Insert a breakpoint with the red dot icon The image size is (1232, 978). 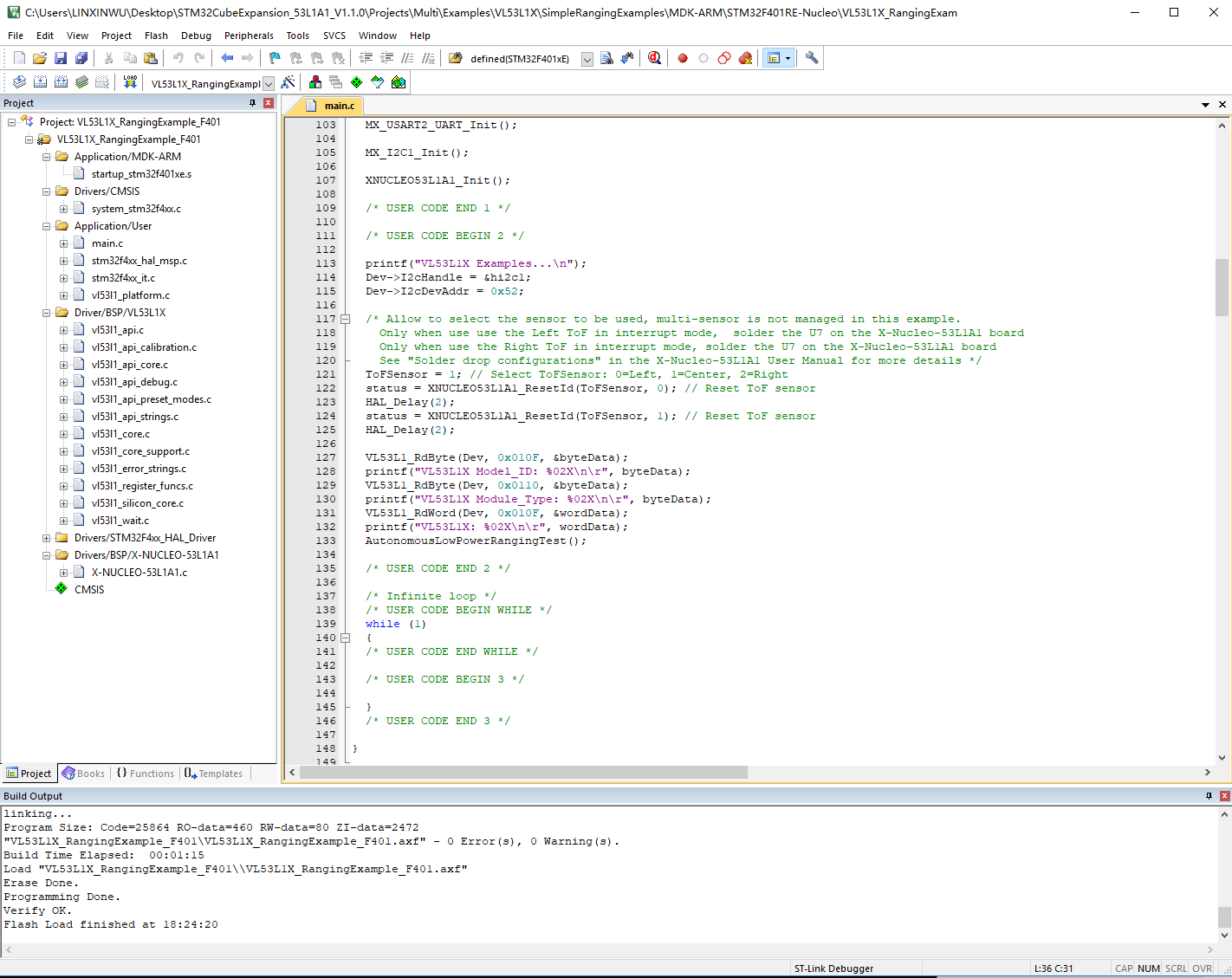(683, 58)
